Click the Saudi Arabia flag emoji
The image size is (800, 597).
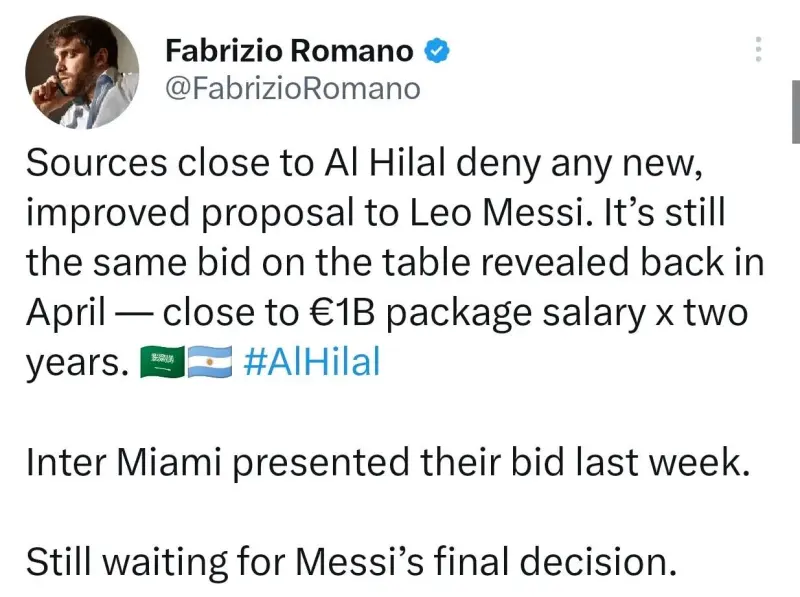(162, 362)
